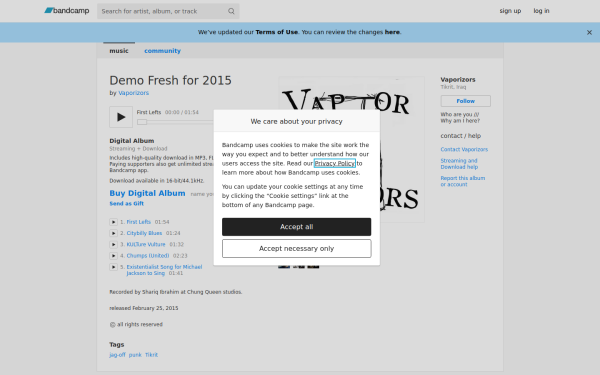This screenshot has width=600, height=375.
Task: Open the sign up link
Action: (510, 11)
